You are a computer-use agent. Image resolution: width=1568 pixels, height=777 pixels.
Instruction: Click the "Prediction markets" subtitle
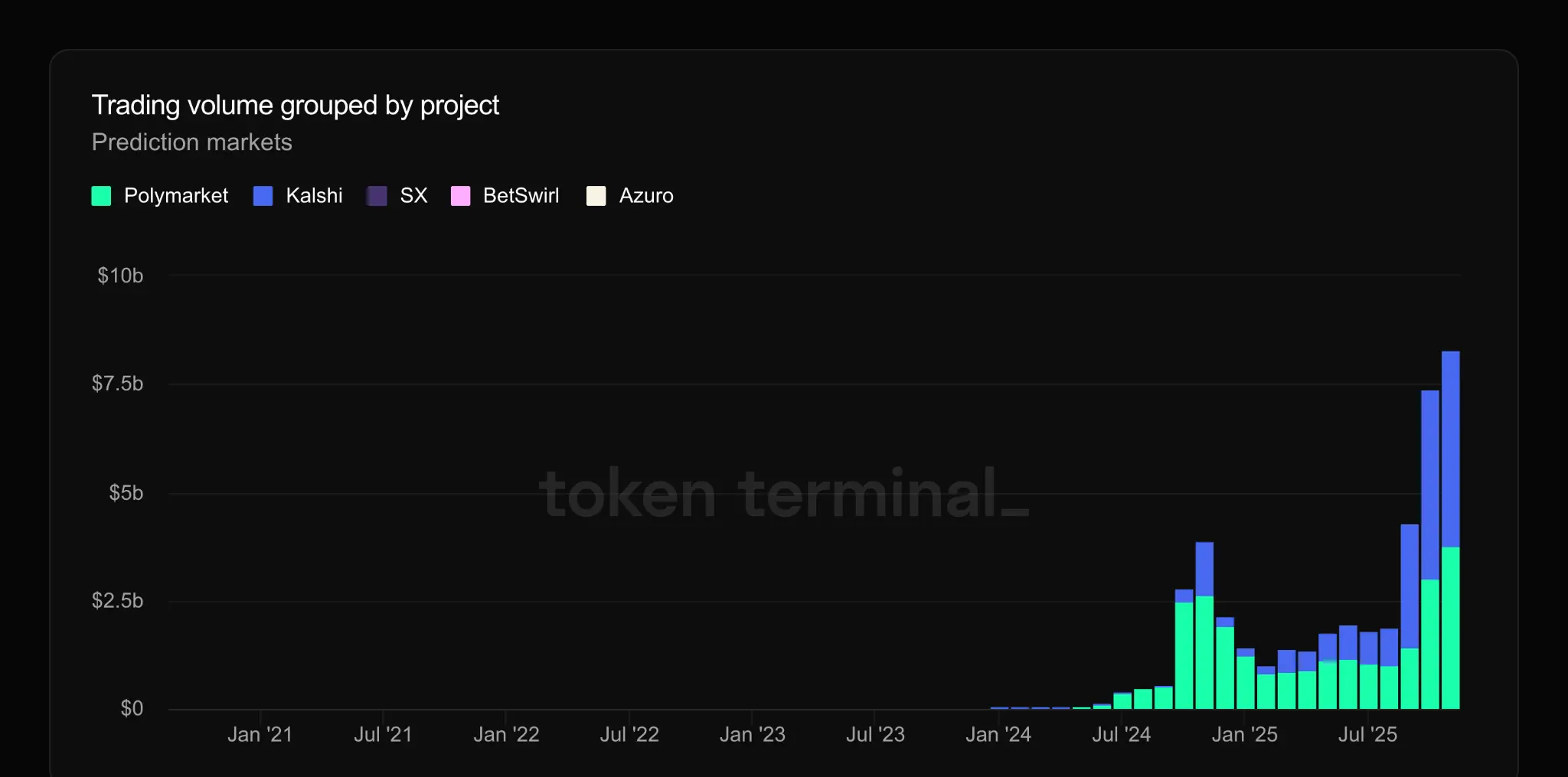[191, 142]
